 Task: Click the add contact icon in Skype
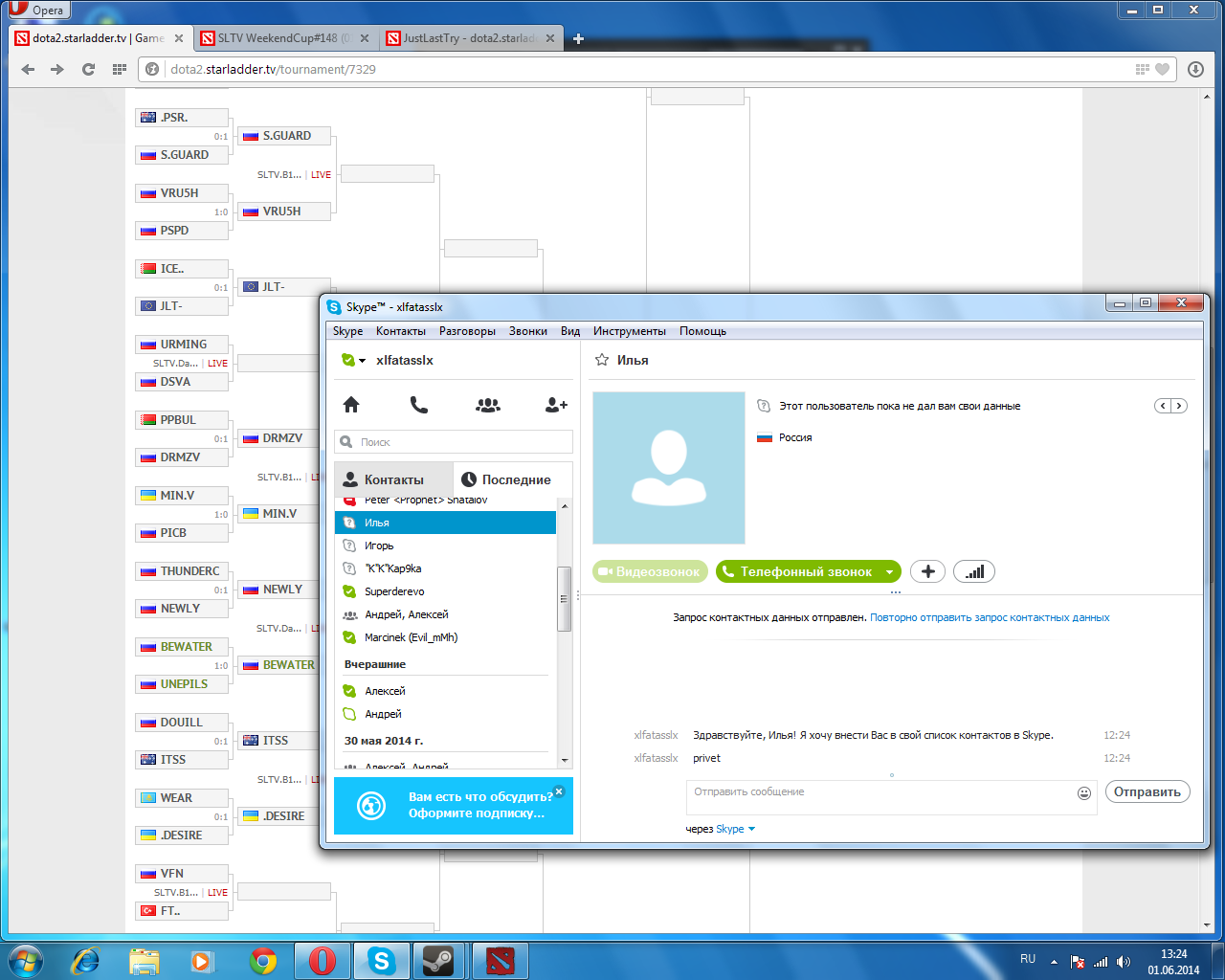(x=556, y=405)
